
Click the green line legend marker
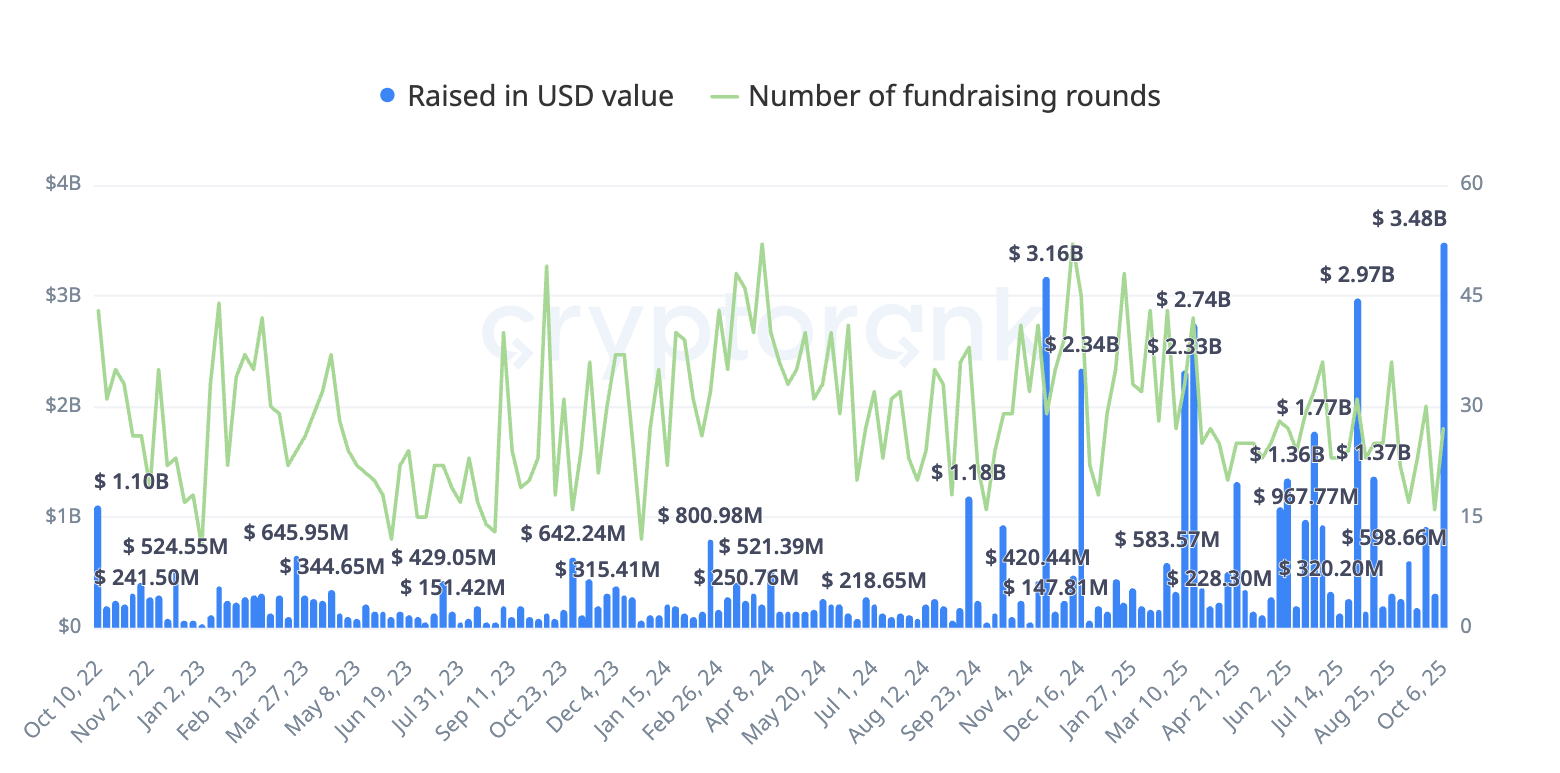point(725,96)
